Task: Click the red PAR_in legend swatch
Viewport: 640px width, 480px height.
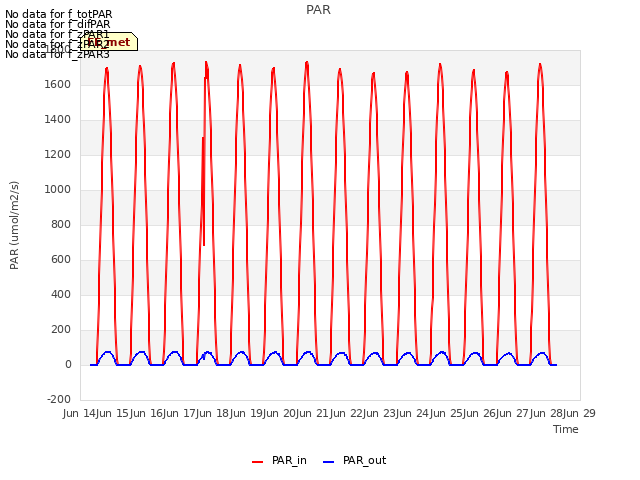Action: [x=258, y=462]
